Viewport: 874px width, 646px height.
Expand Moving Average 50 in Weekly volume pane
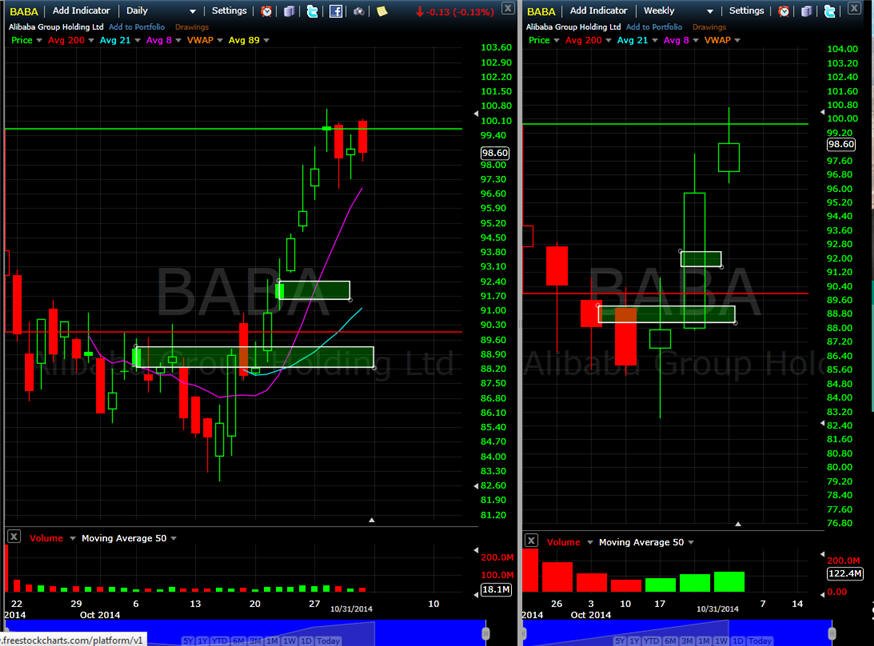pyautogui.click(x=691, y=542)
